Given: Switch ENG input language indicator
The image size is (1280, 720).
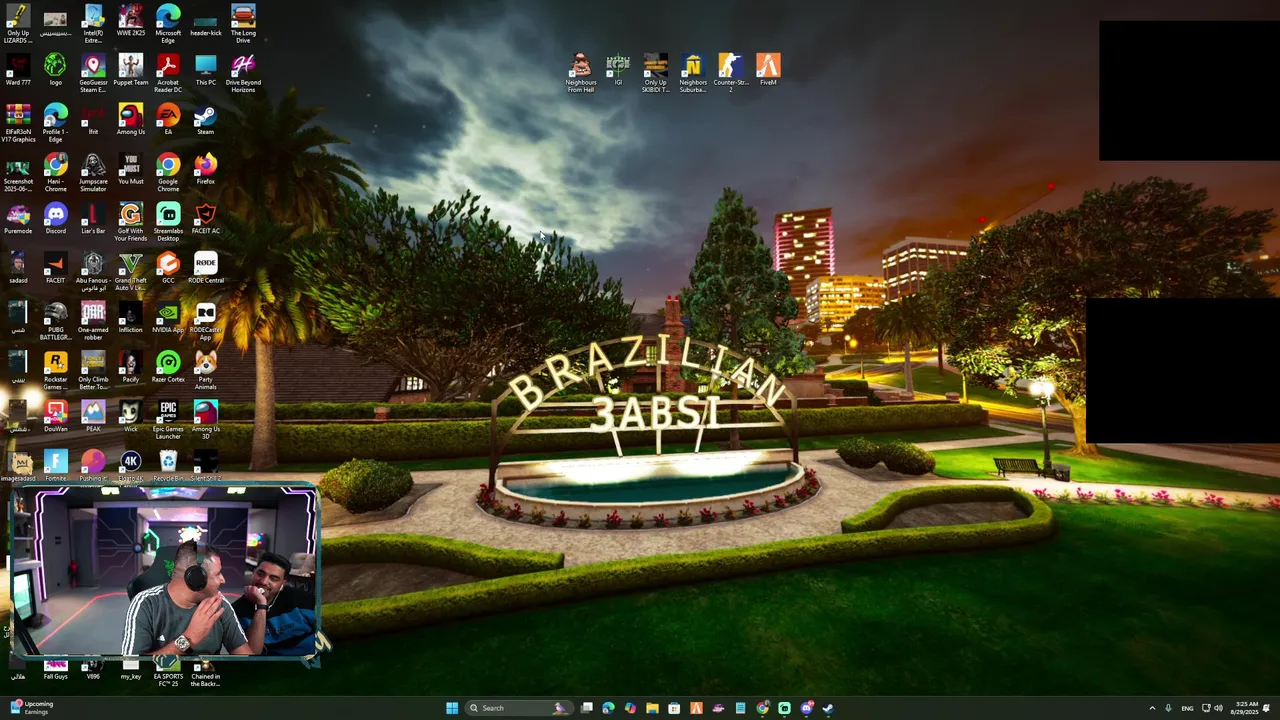Looking at the screenshot, I should pos(1186,708).
